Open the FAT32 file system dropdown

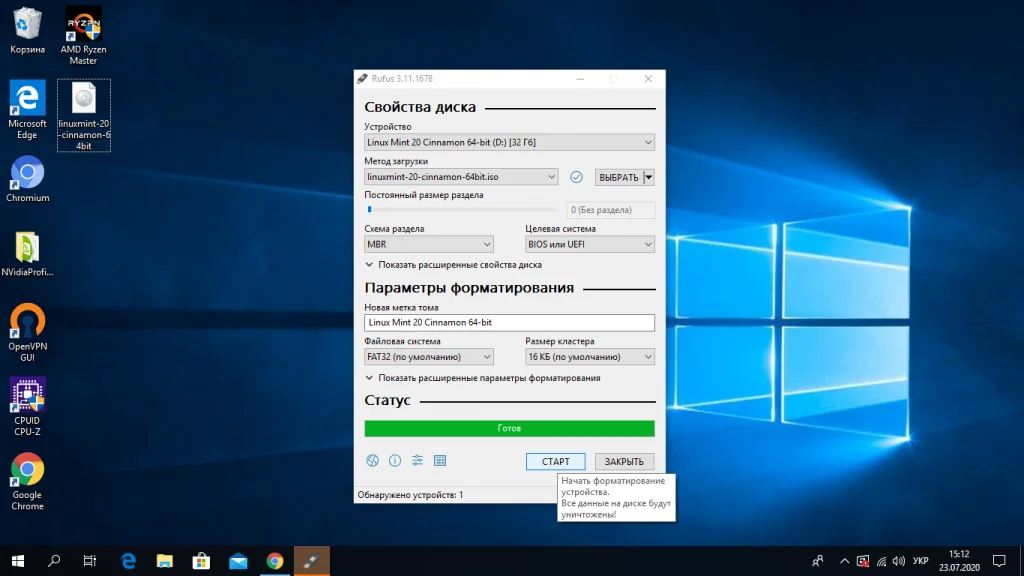[x=429, y=357]
